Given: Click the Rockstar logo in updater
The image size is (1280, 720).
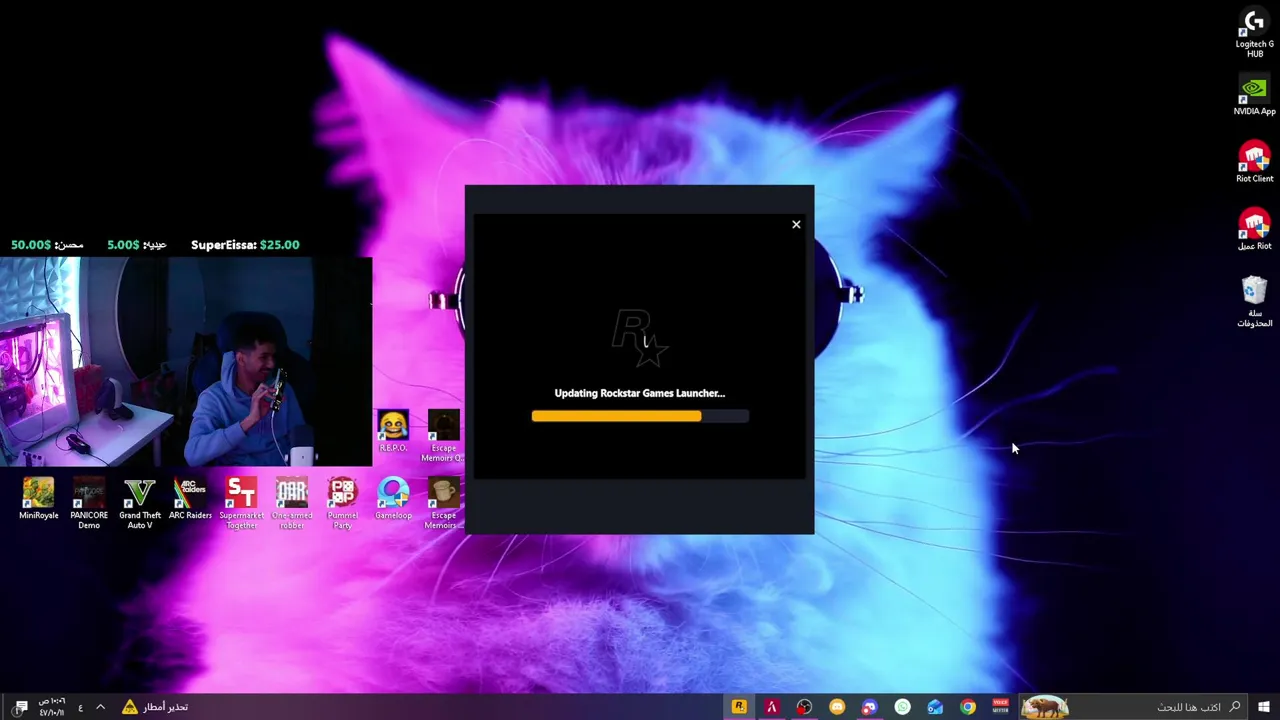Looking at the screenshot, I should pos(640,338).
